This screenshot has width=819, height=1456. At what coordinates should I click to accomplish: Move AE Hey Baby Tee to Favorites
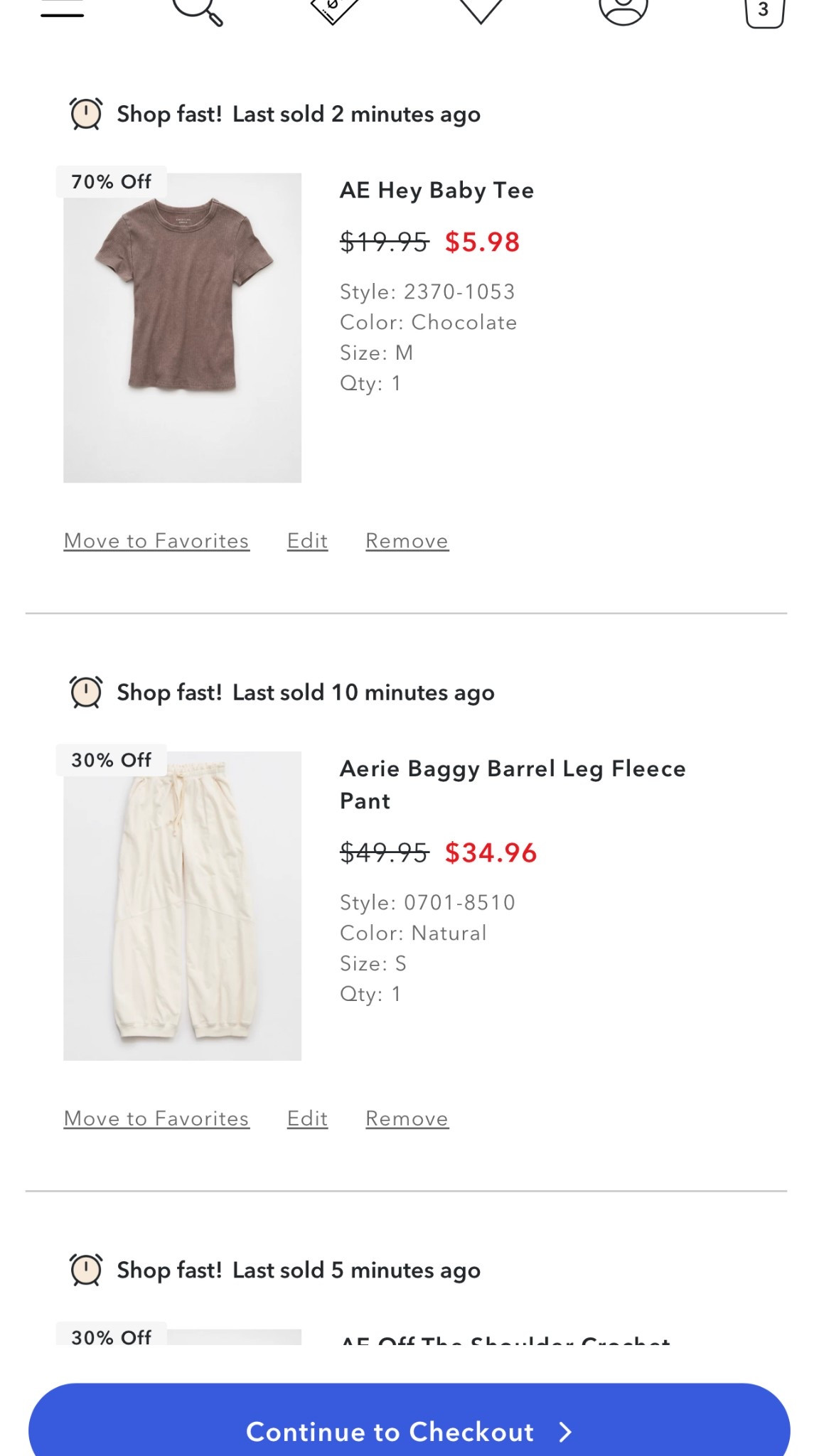pos(156,540)
